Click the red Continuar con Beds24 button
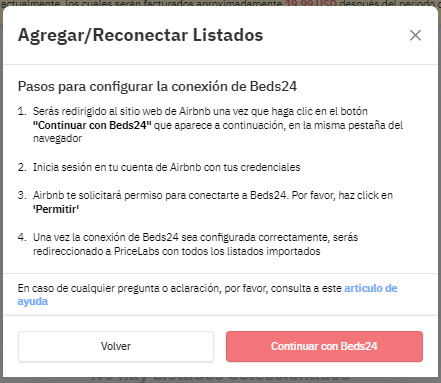This screenshot has width=441, height=383. click(x=324, y=346)
